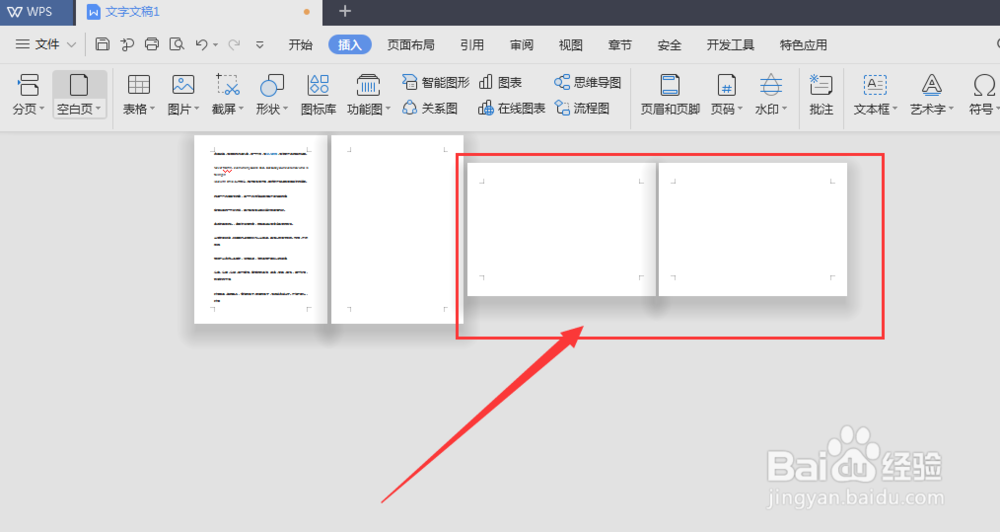
Task: Switch to the 章节 Chapter tab
Action: [619, 45]
